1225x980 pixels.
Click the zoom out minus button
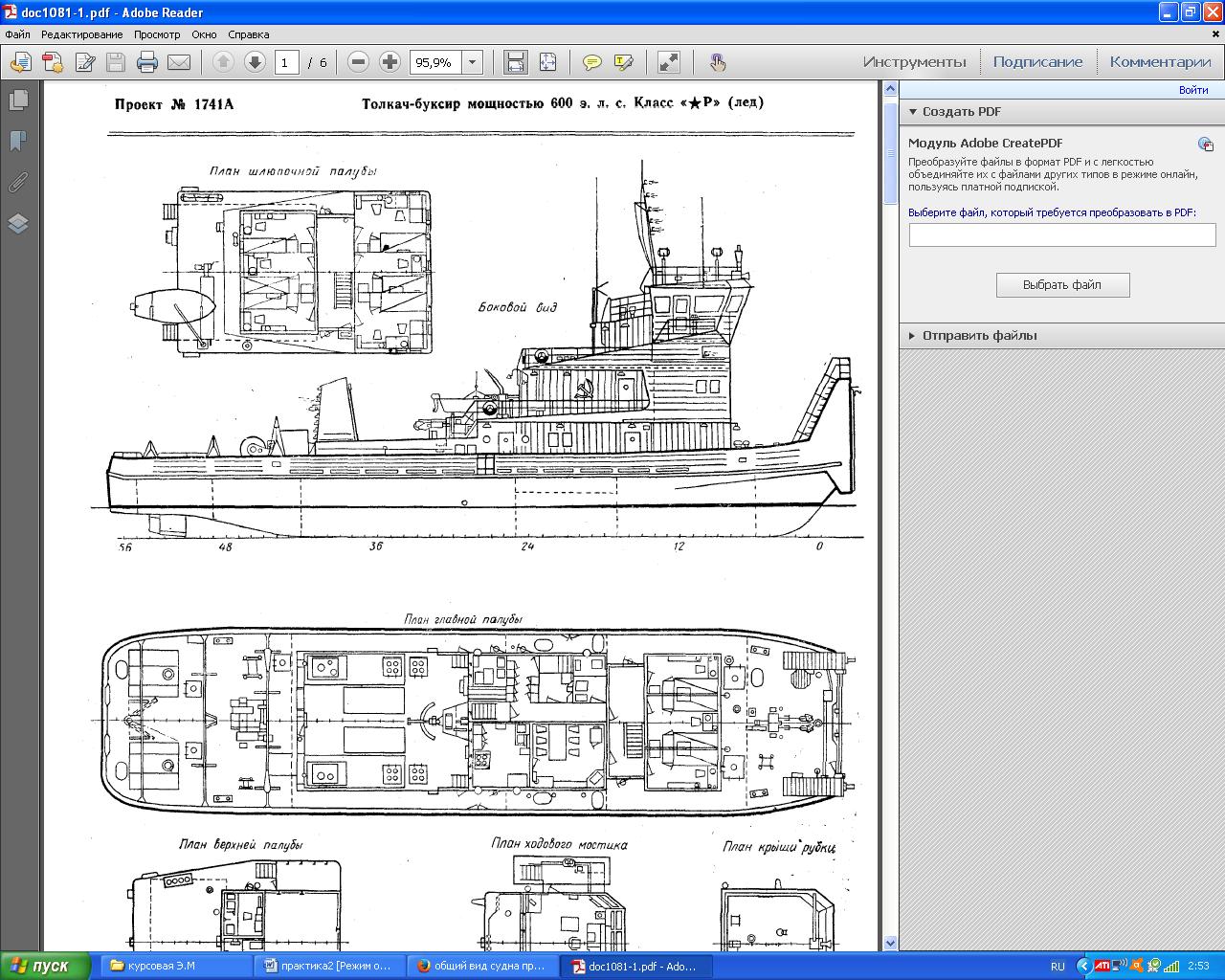358,62
